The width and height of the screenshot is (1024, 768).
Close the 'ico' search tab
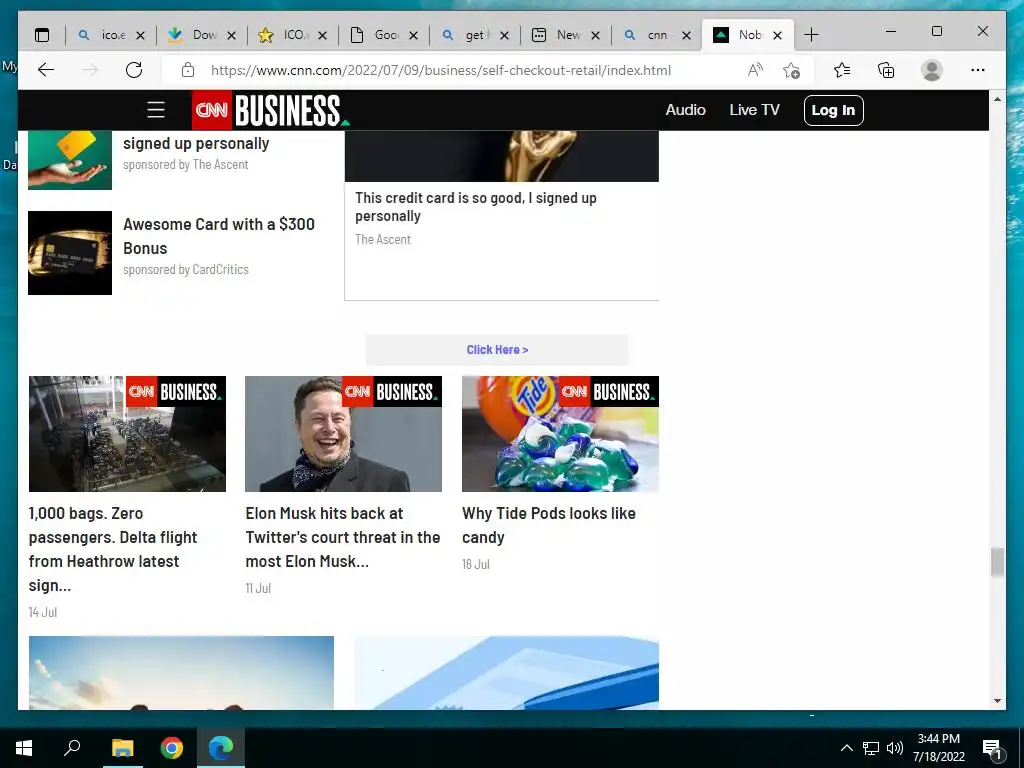point(140,35)
